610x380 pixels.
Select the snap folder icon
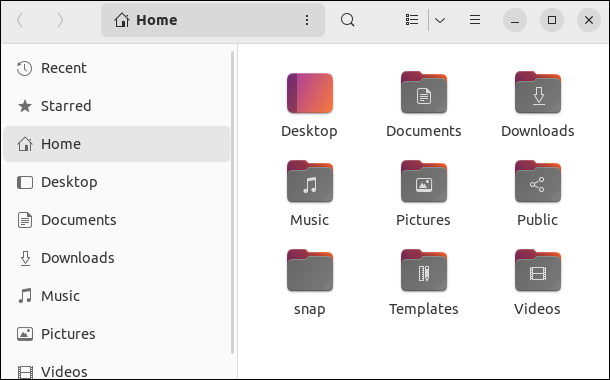pyautogui.click(x=310, y=270)
